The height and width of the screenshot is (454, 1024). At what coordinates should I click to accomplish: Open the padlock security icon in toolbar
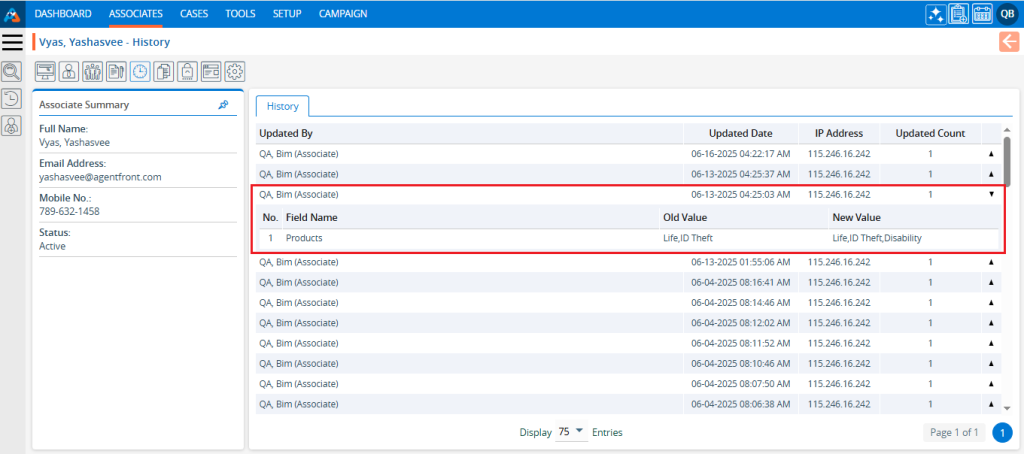coord(187,71)
